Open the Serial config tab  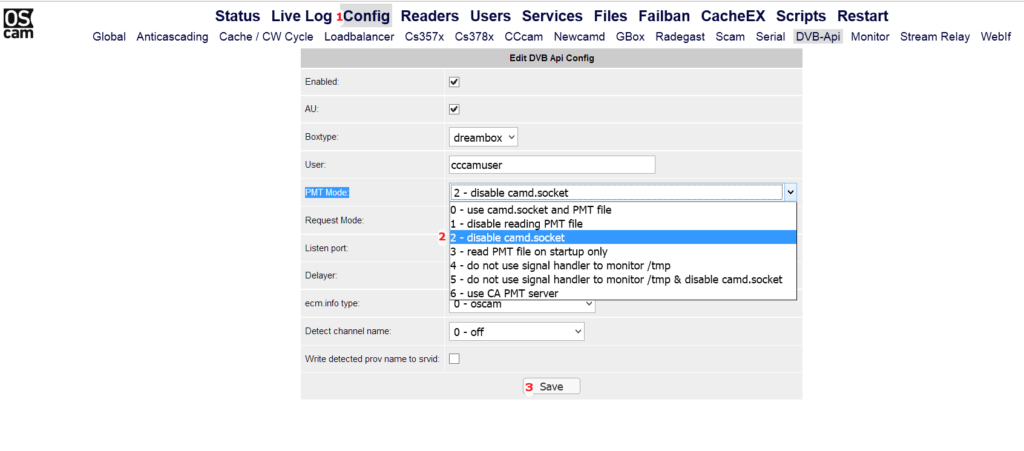click(770, 37)
